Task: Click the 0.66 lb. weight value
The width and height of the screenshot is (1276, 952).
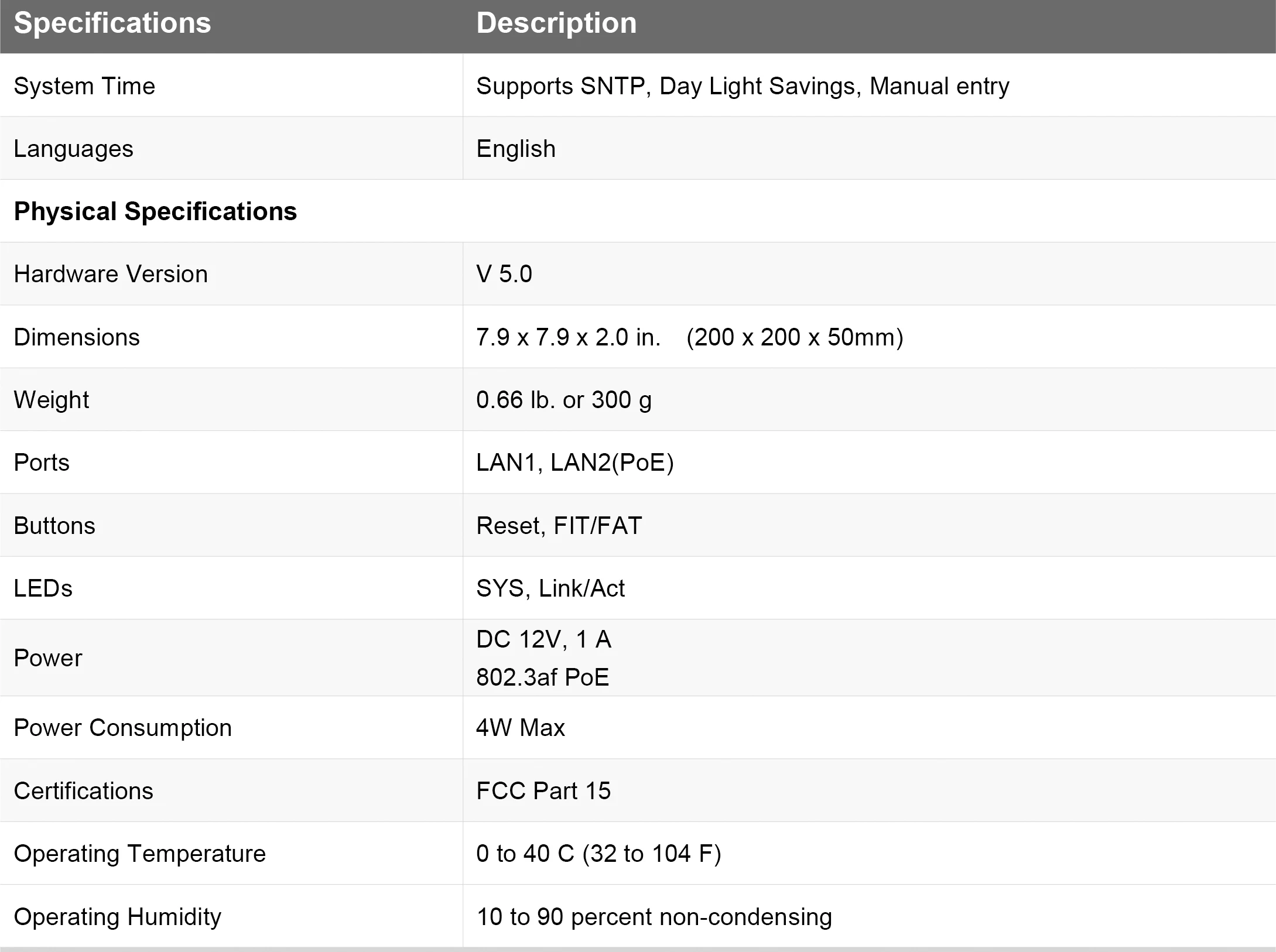Action: click(563, 400)
